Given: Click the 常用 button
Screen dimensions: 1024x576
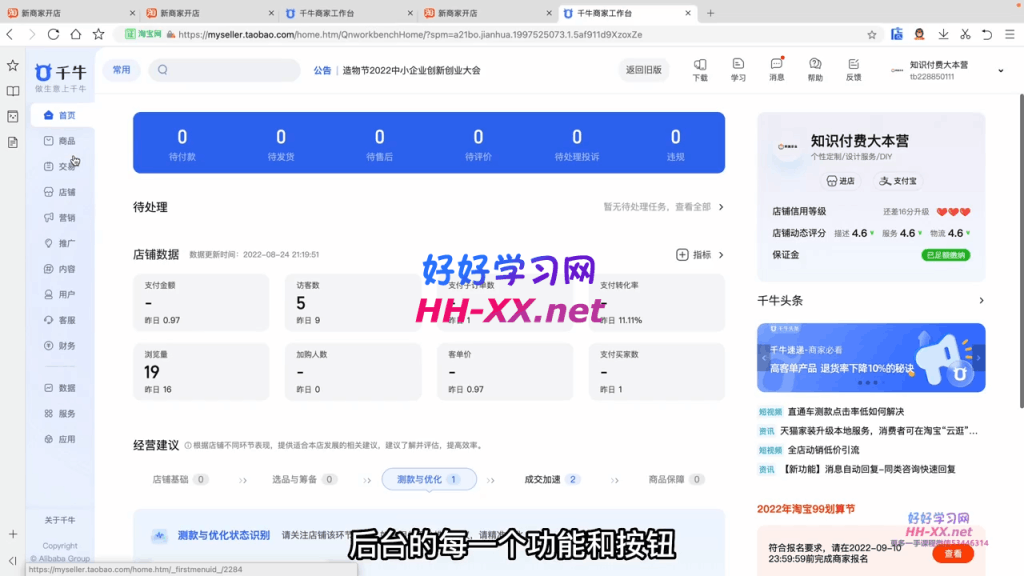Looking at the screenshot, I should coord(121,70).
